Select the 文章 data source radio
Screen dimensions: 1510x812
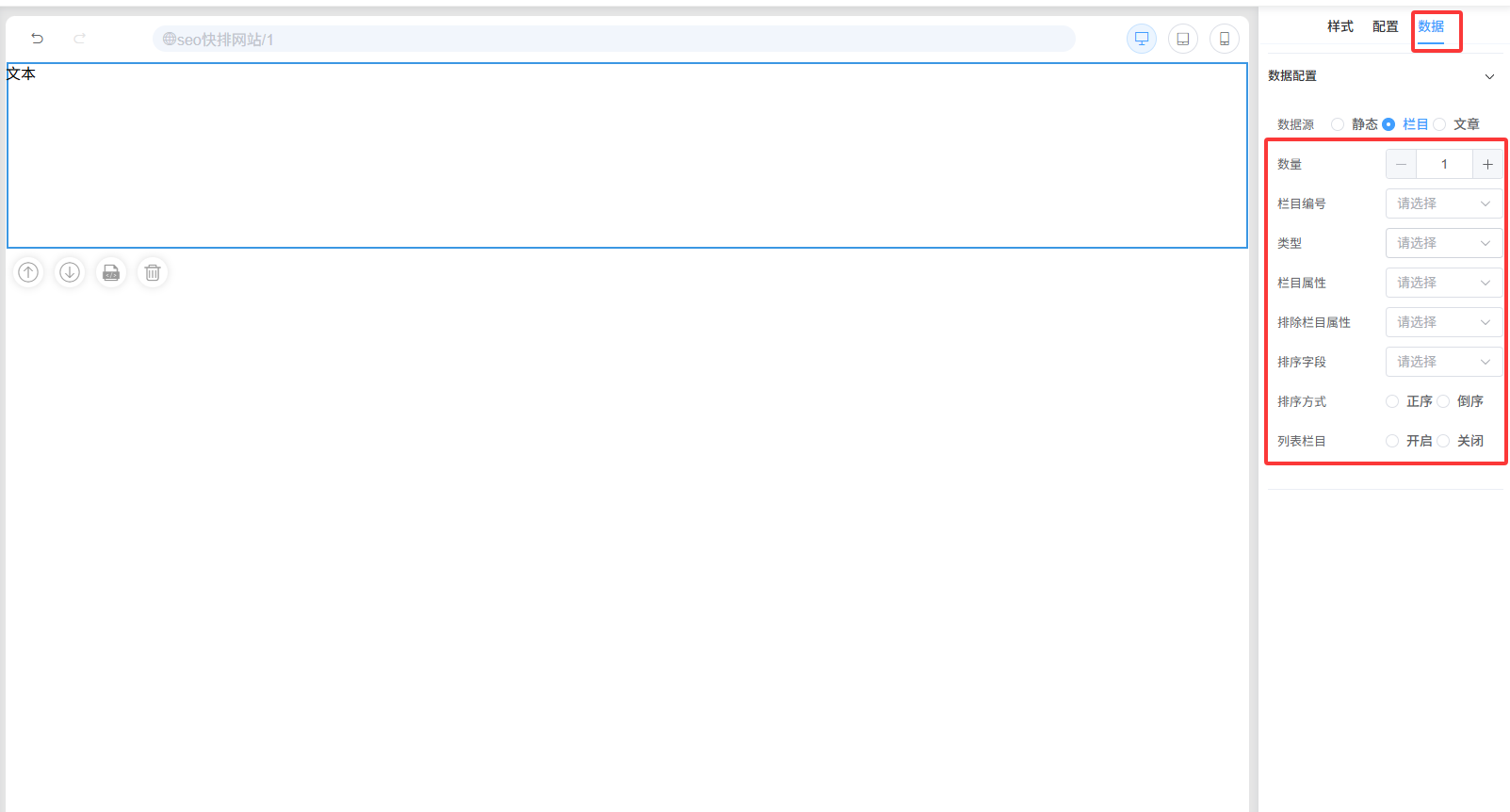1439,124
